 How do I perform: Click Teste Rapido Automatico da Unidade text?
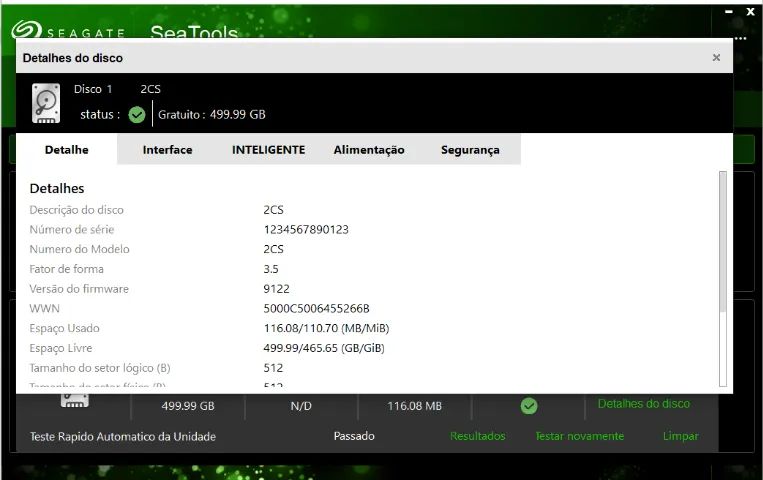click(123, 436)
